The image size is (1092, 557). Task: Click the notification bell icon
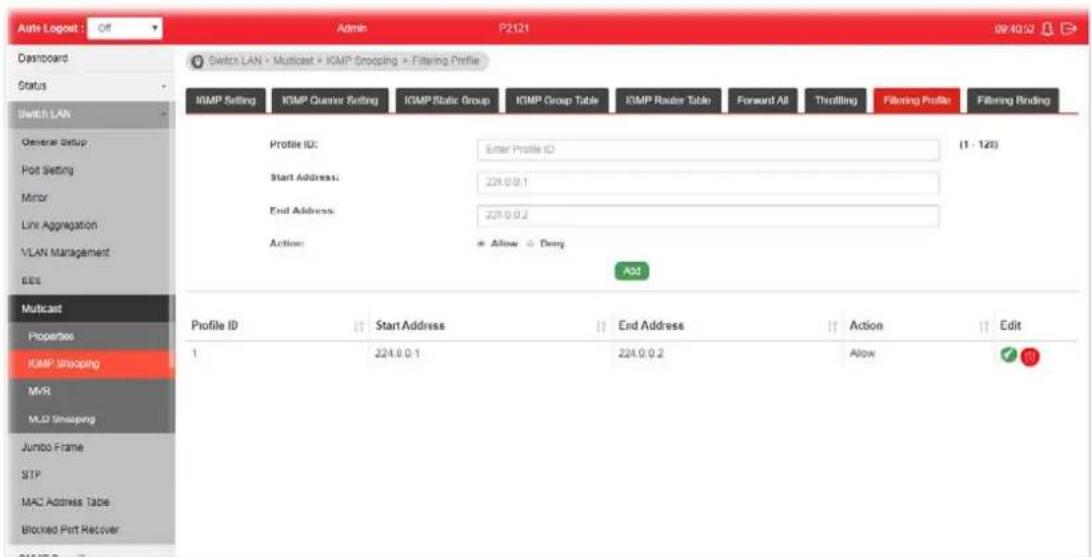pyautogui.click(x=1050, y=29)
